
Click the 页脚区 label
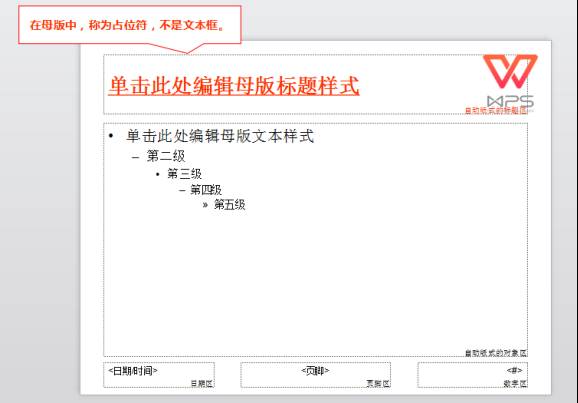(378, 383)
